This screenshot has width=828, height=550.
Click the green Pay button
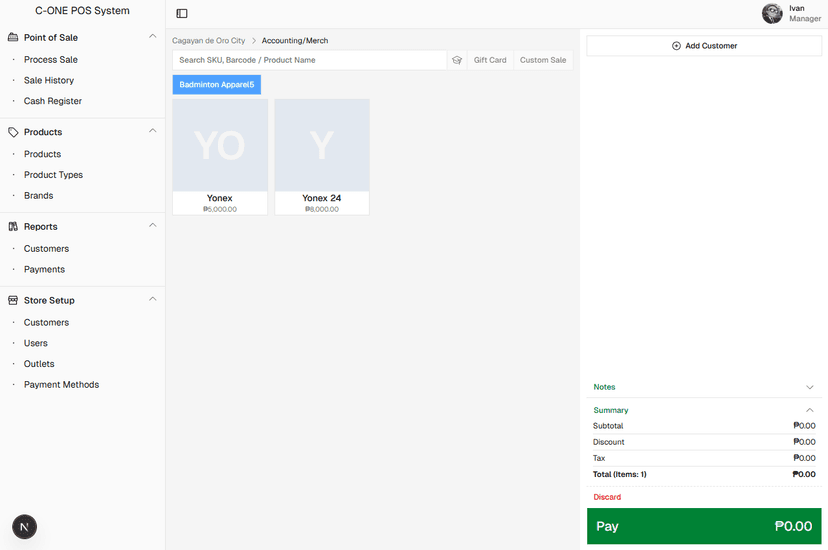704,526
